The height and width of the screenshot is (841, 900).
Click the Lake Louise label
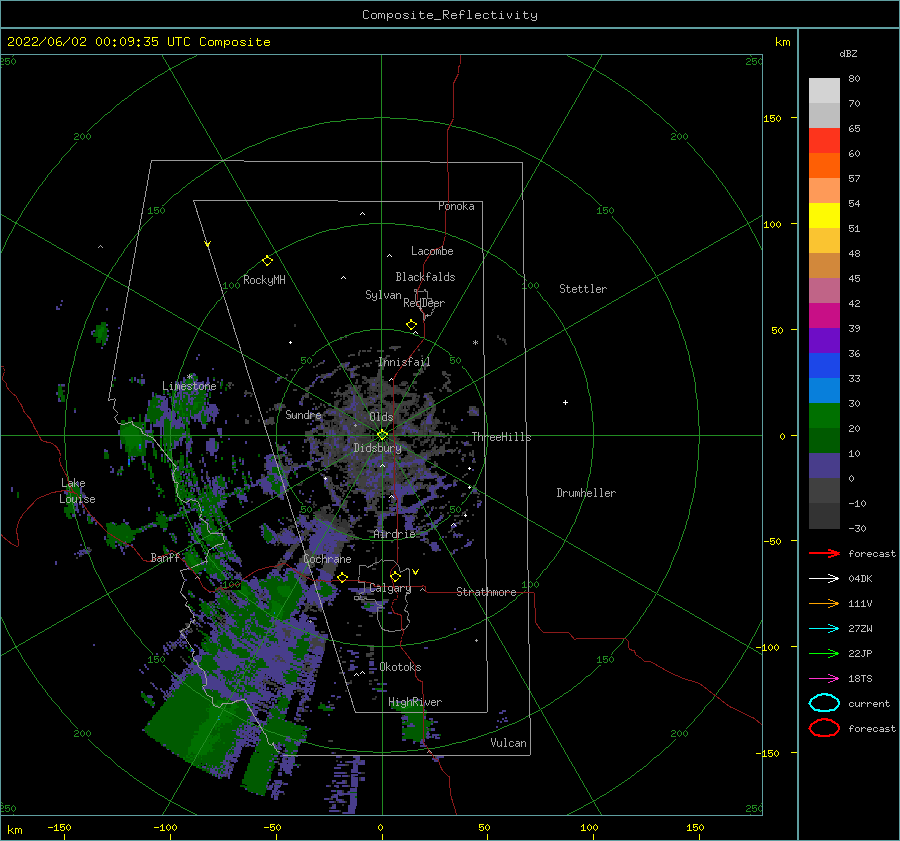[x=77, y=491]
